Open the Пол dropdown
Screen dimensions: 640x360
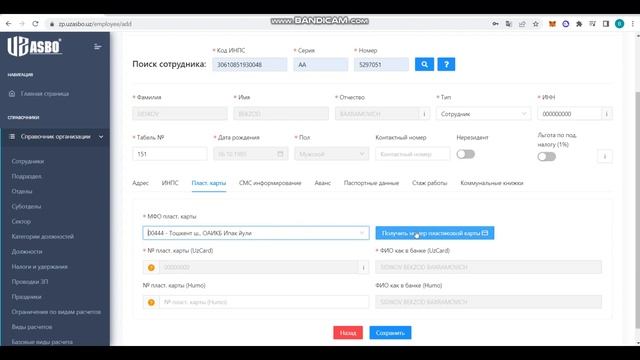tap(331, 154)
